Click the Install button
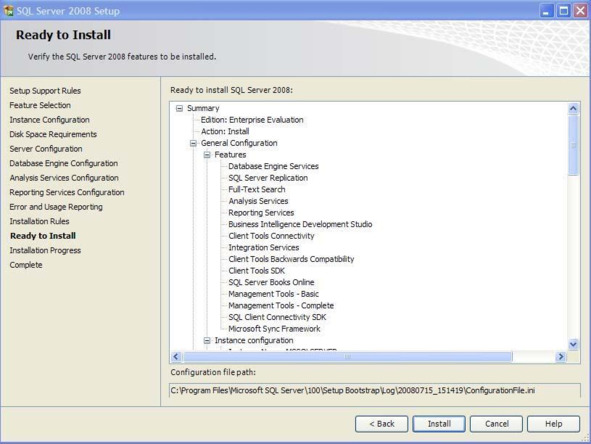This screenshot has height=444, width=591. [439, 424]
